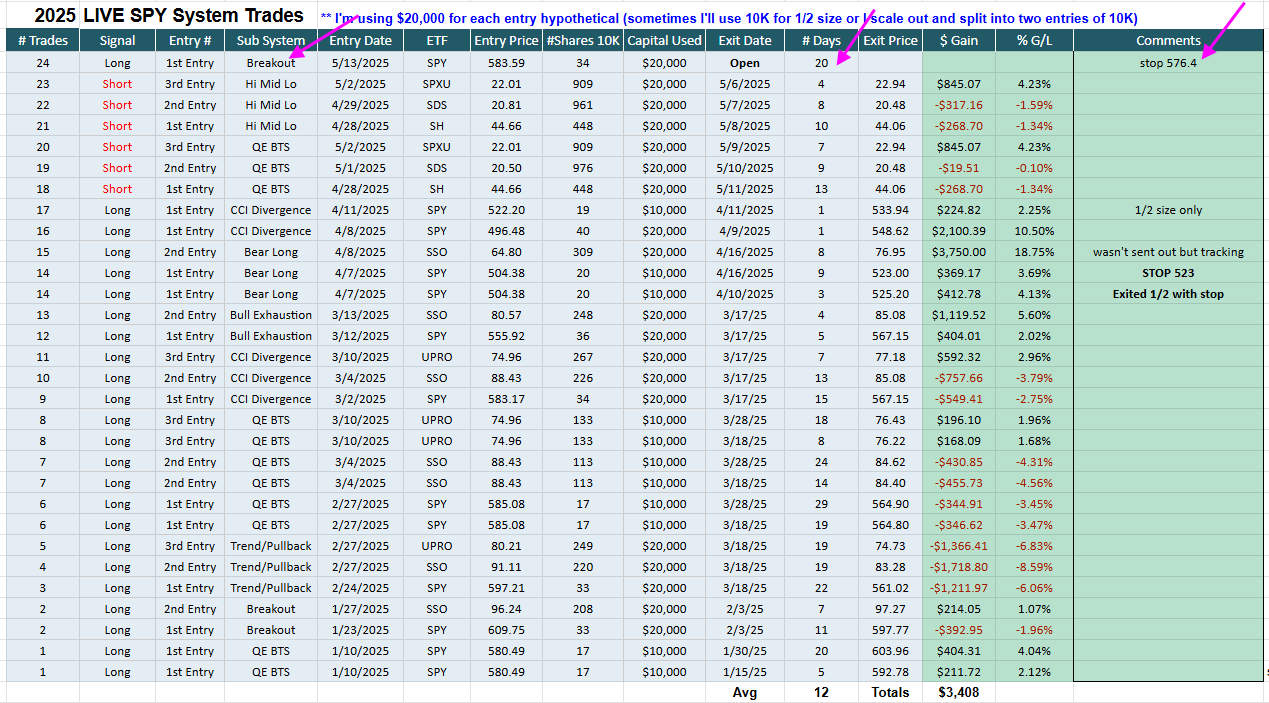The height and width of the screenshot is (703, 1269).
Task: Click the 'Totals' label cell
Action: click(890, 692)
